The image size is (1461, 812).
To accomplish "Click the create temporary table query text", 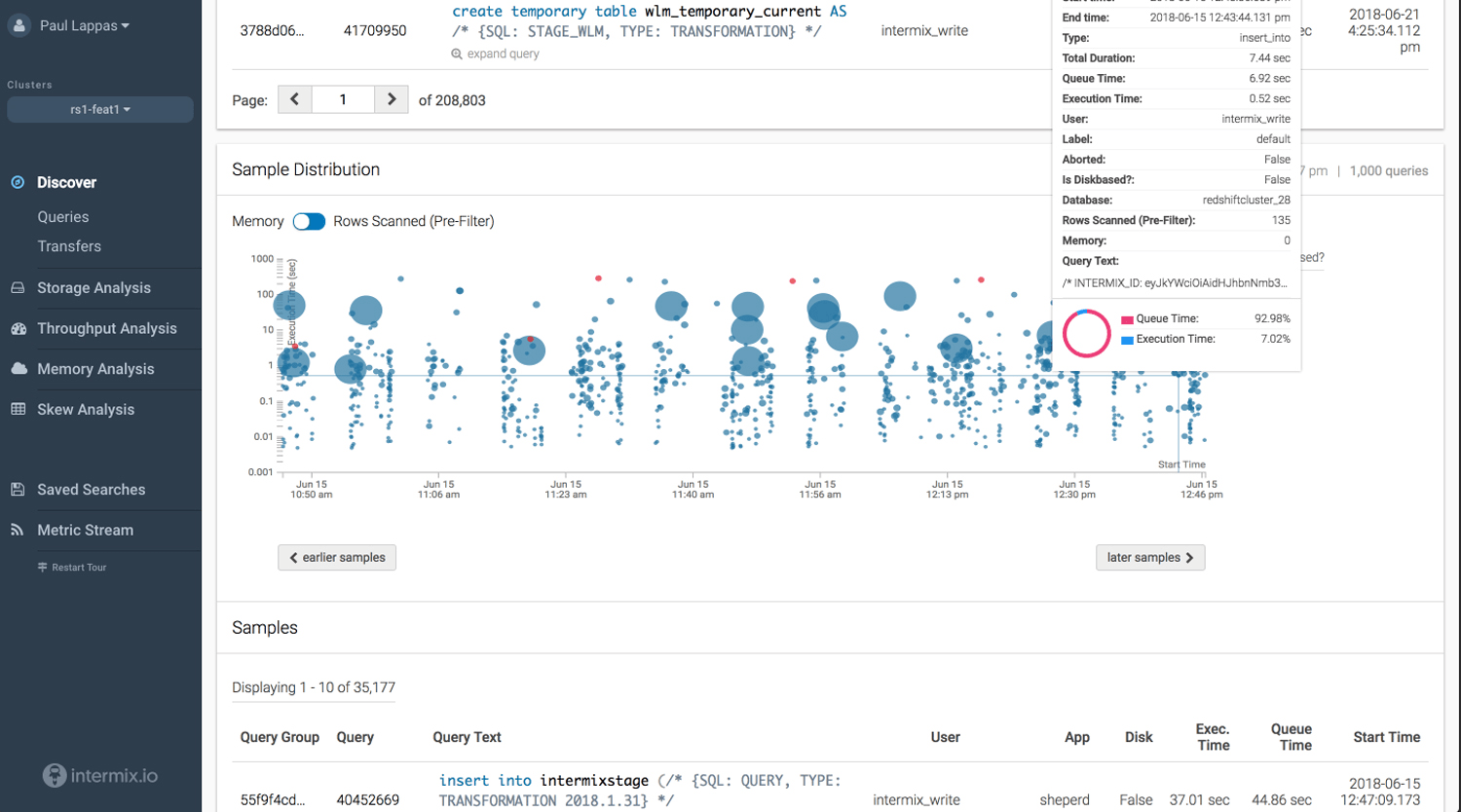I will coord(650,21).
